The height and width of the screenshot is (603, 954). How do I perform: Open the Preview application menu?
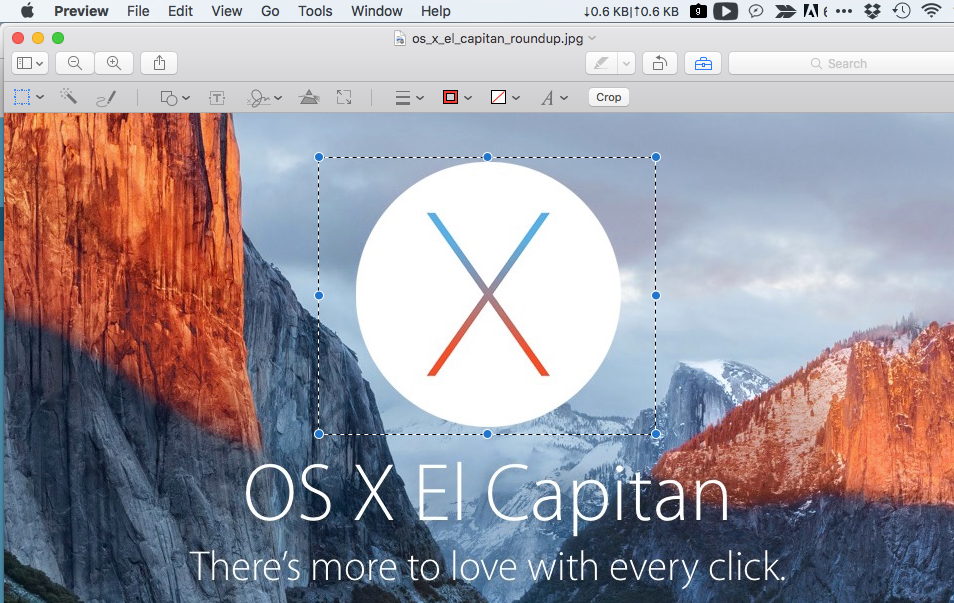pyautogui.click(x=81, y=11)
